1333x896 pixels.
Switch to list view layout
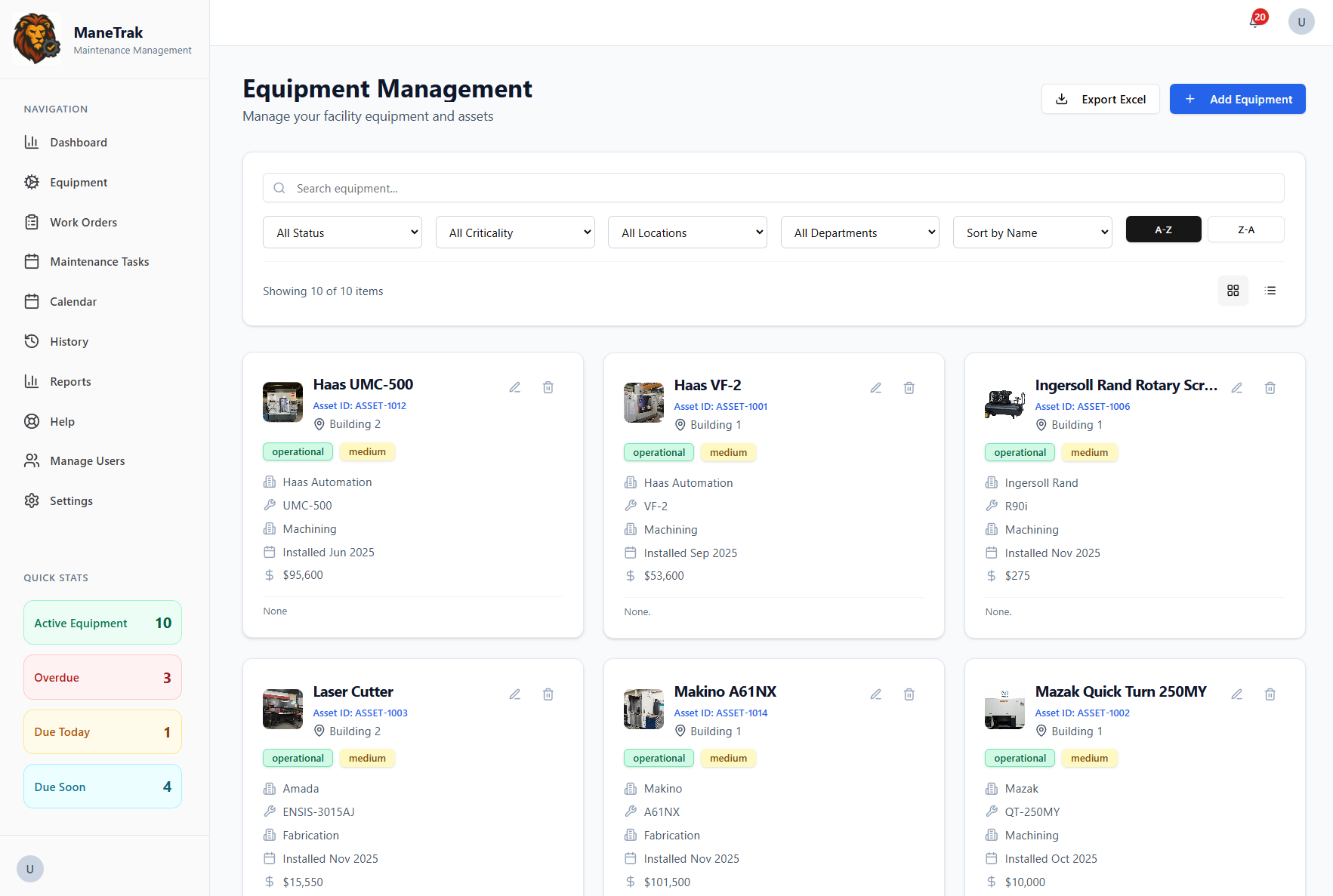tap(1270, 291)
